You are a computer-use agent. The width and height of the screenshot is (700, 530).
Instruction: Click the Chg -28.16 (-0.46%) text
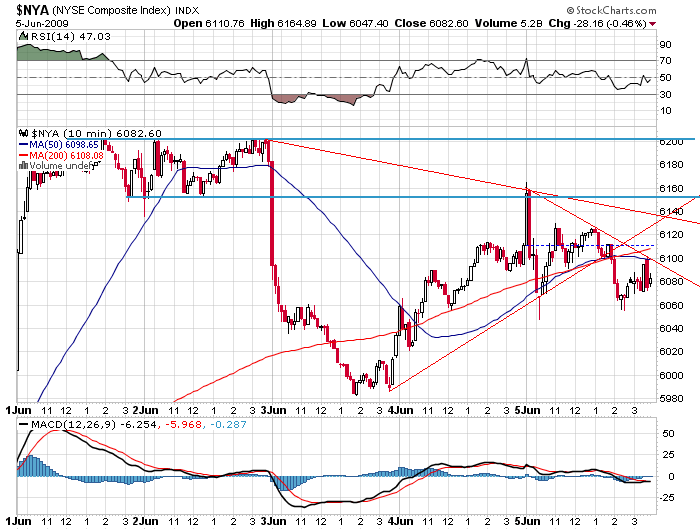point(597,23)
